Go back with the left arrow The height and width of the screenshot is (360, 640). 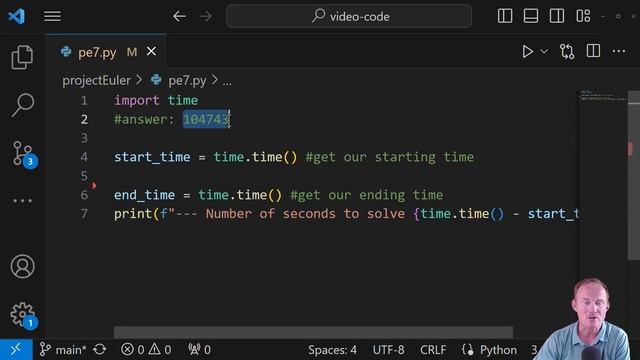click(180, 16)
